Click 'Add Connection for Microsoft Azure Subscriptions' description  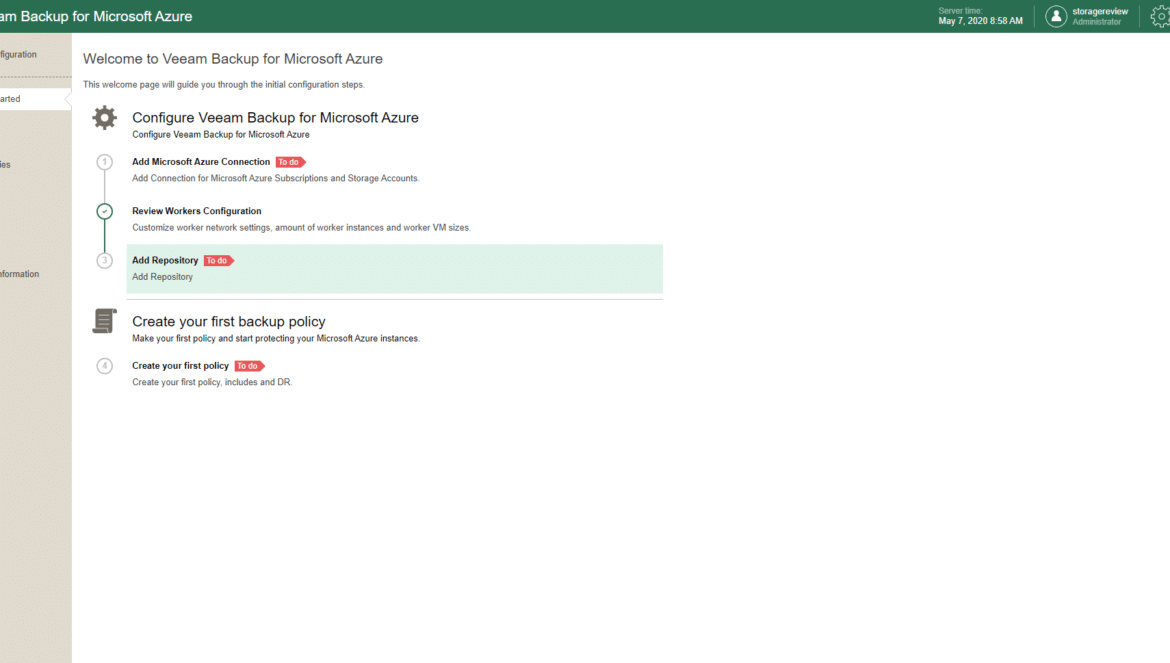(x=276, y=178)
